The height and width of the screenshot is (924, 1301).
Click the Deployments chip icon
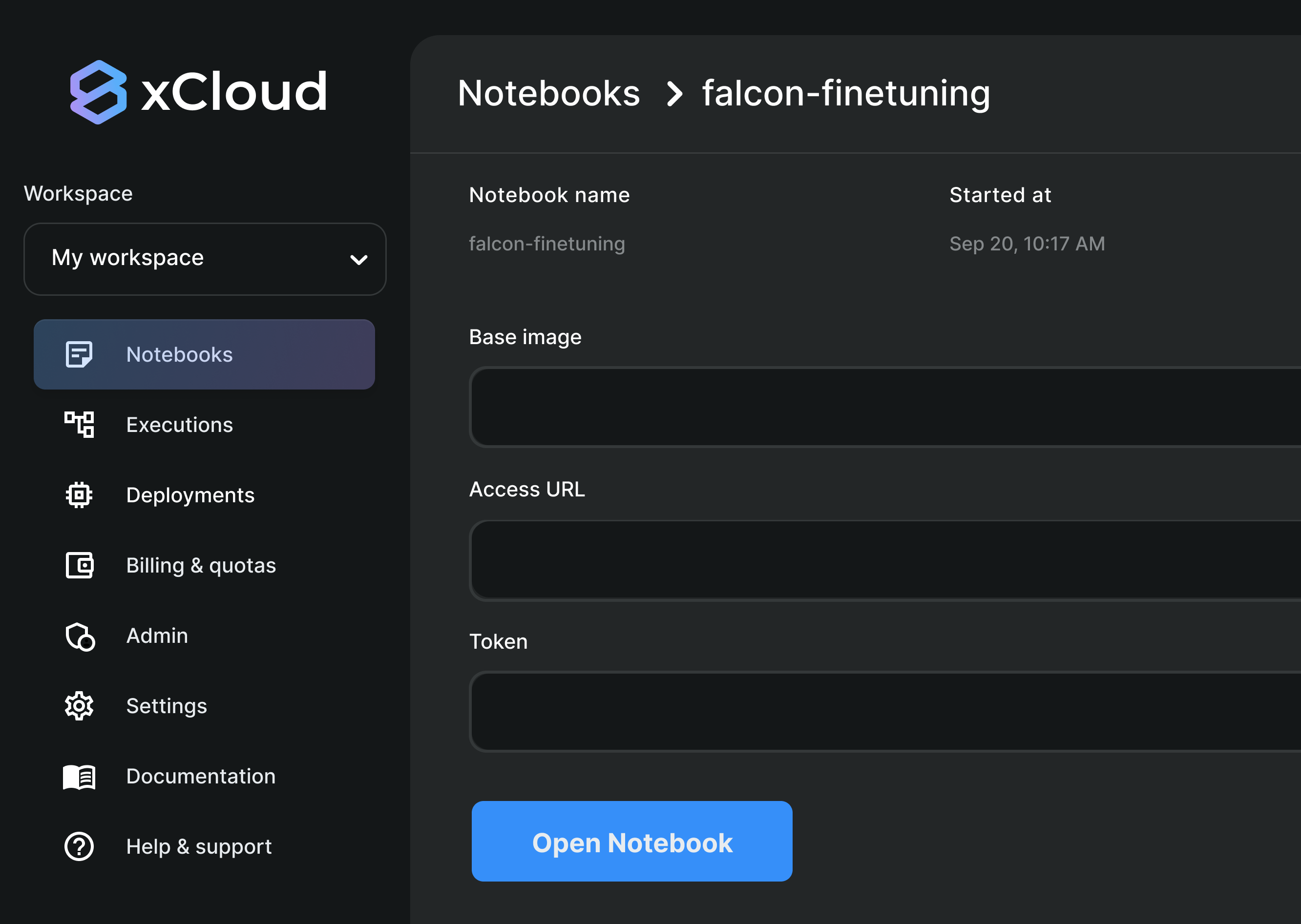(x=79, y=495)
